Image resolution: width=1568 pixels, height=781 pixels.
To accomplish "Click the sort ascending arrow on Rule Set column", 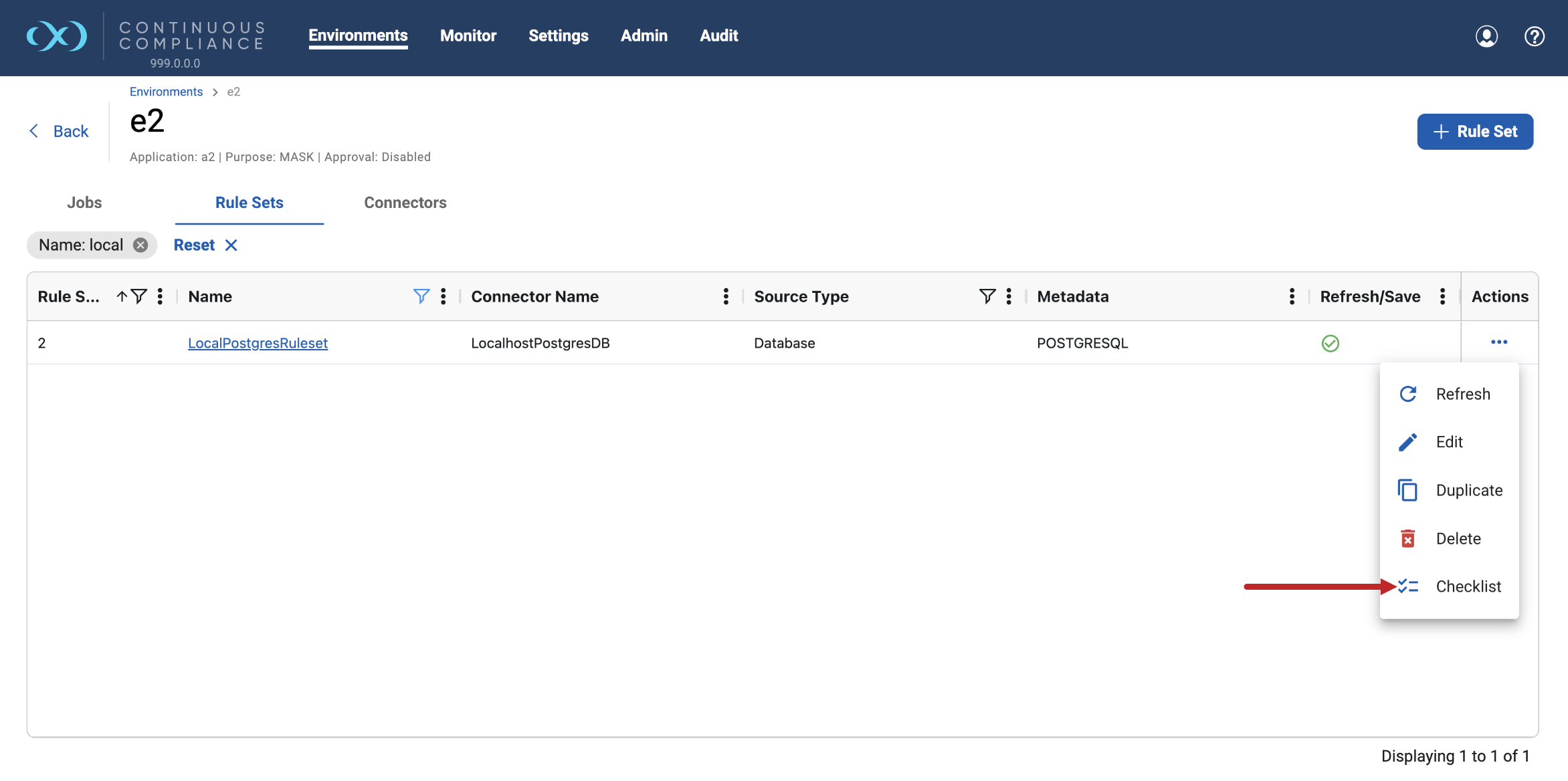I will click(121, 296).
